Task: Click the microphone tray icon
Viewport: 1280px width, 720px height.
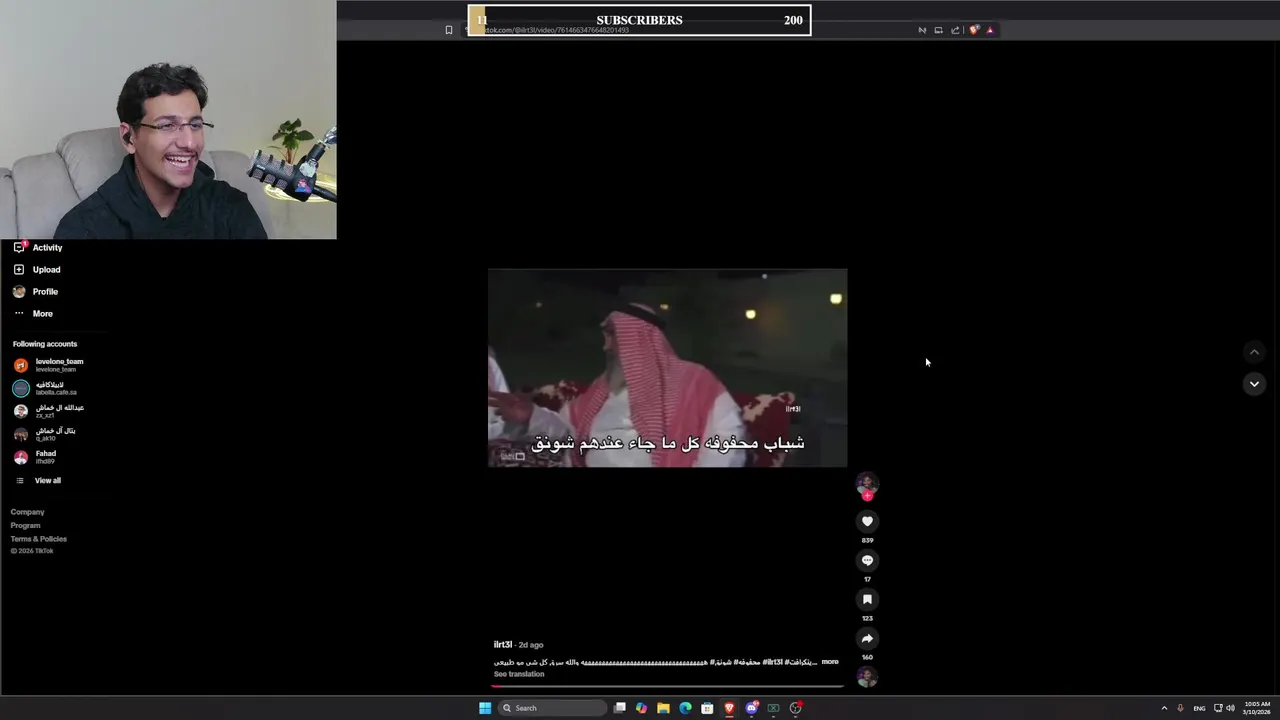Action: point(1180,708)
